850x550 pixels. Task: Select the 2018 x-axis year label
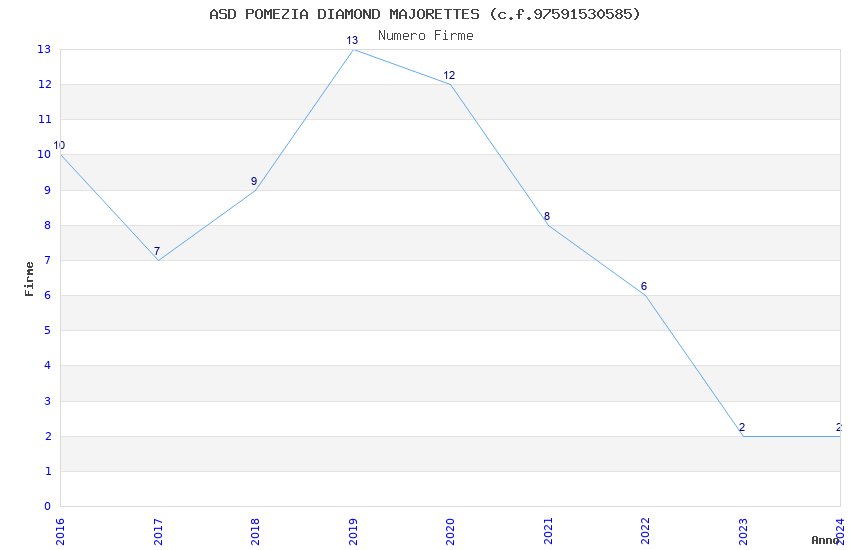pyautogui.click(x=255, y=532)
